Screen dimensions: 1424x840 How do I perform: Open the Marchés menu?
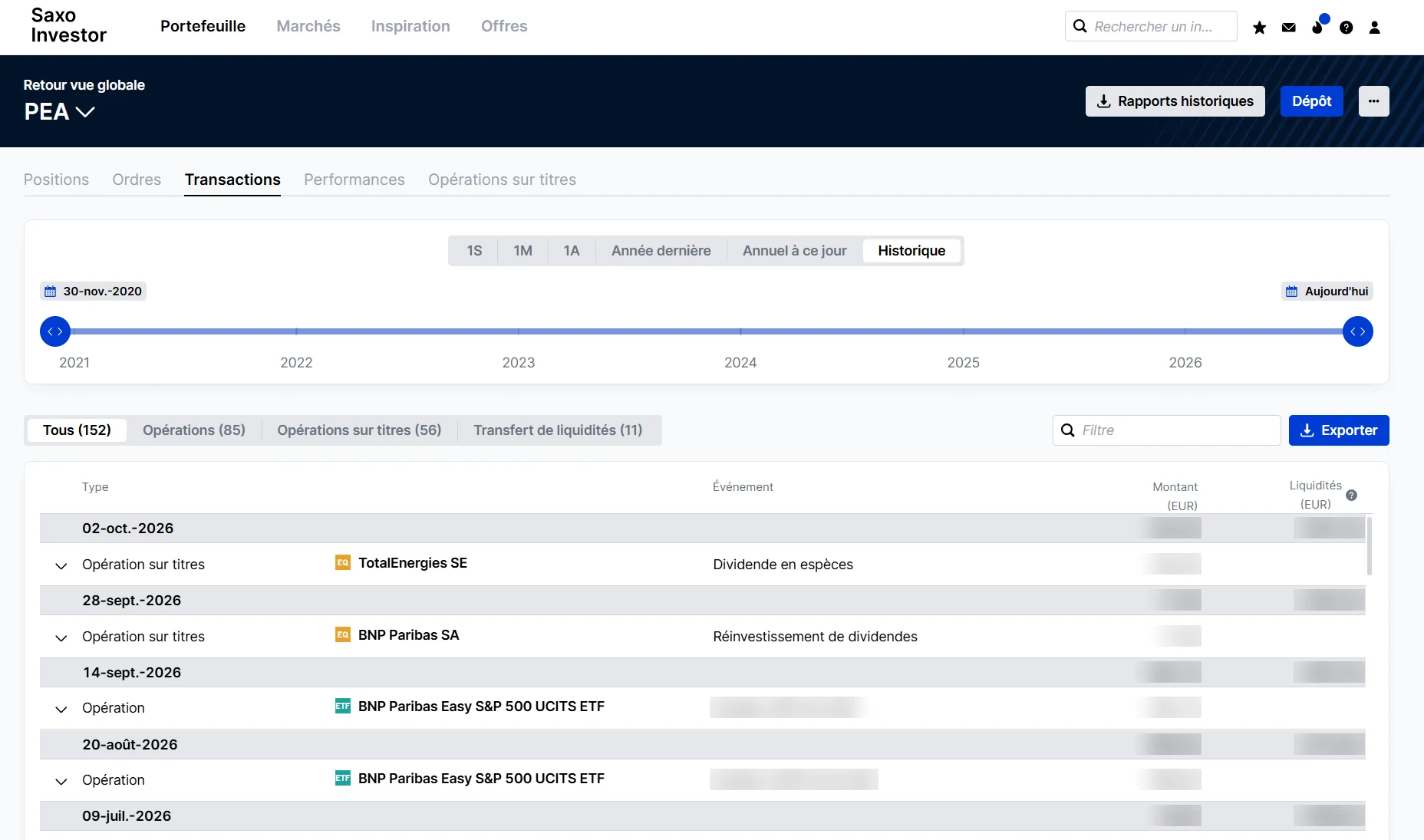click(x=308, y=26)
